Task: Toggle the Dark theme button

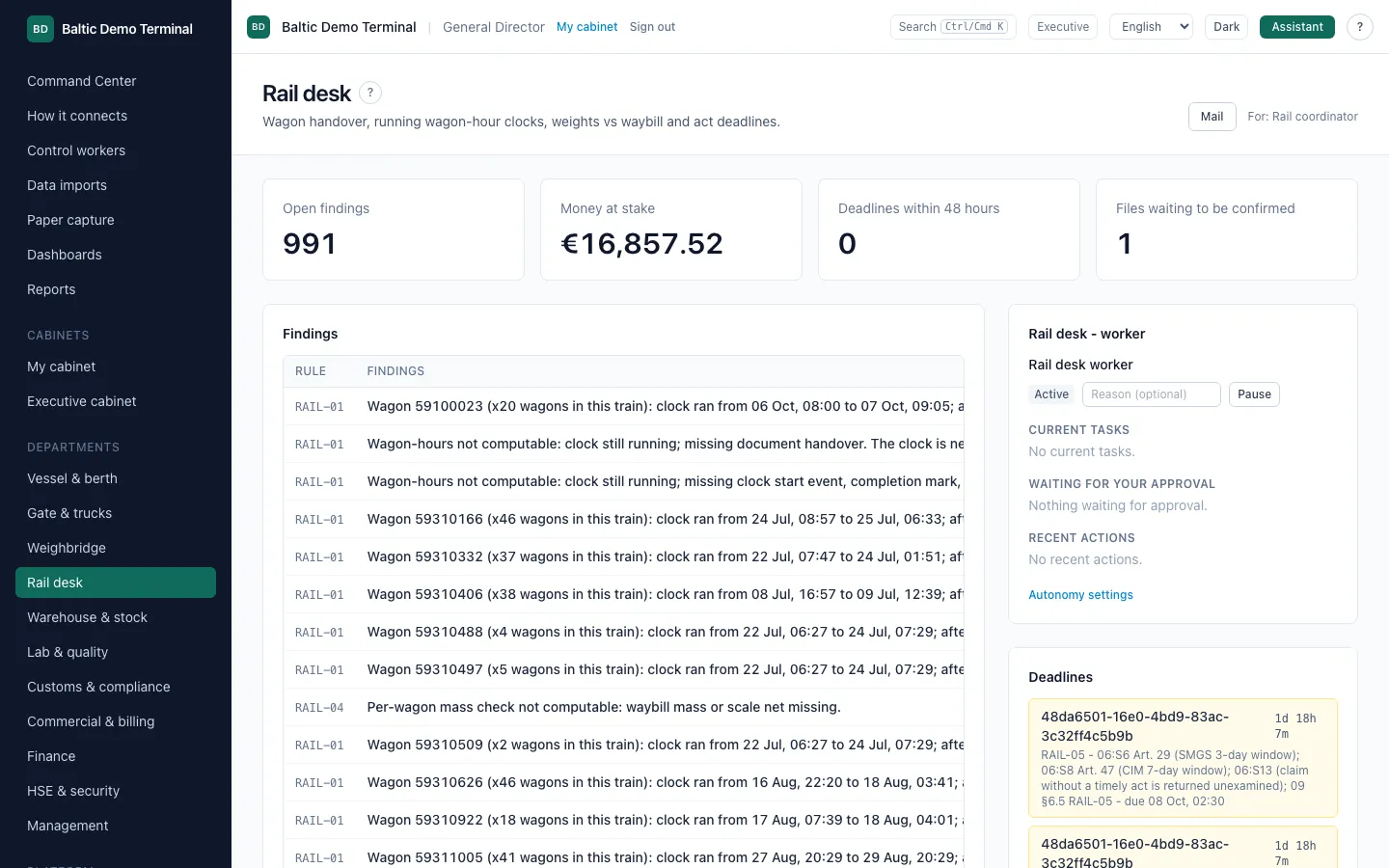Action: coord(1226,27)
